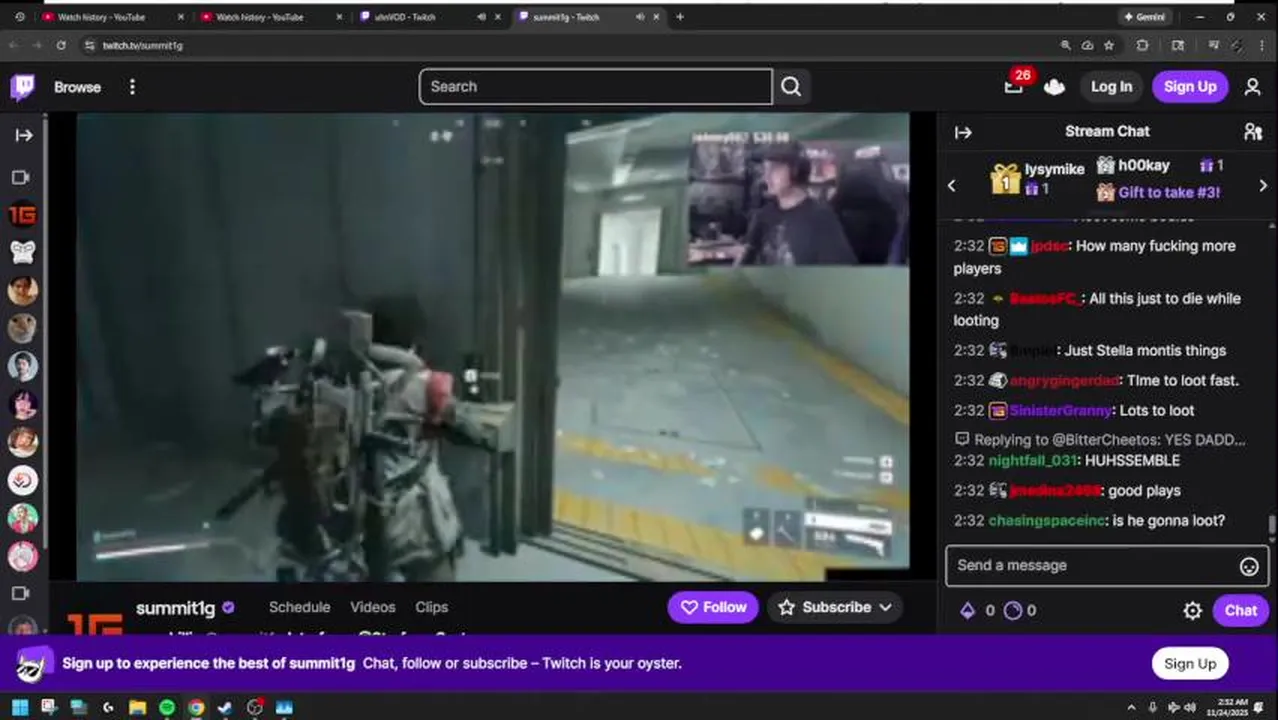Viewport: 1278px width, 720px height.
Task: Click the magnifier search button
Action: tap(791, 87)
